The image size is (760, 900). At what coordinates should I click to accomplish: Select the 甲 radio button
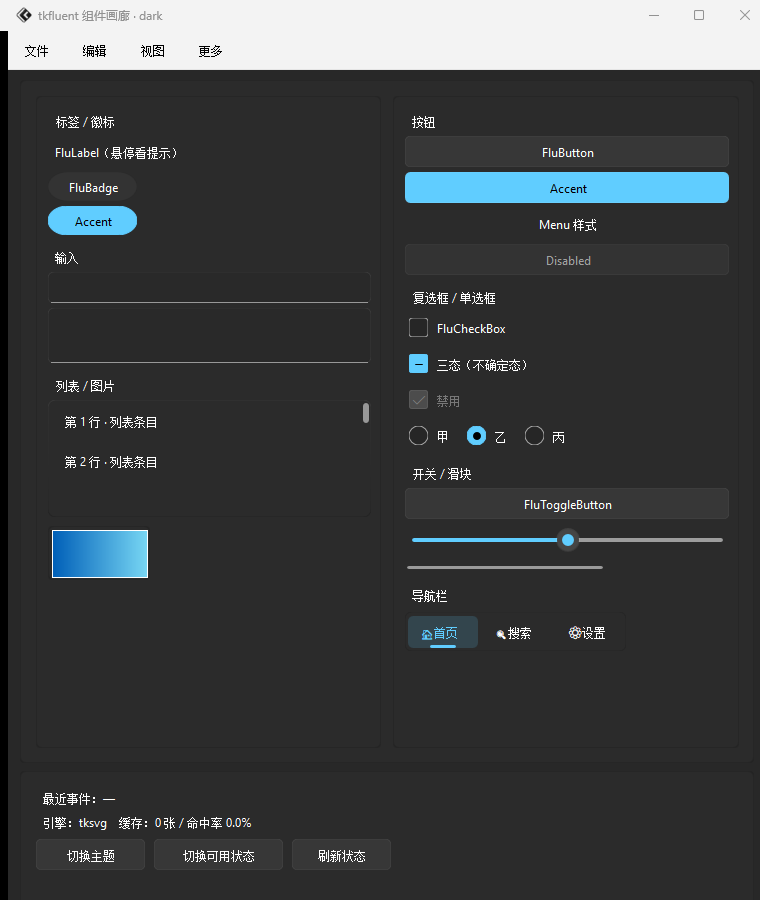pos(418,436)
